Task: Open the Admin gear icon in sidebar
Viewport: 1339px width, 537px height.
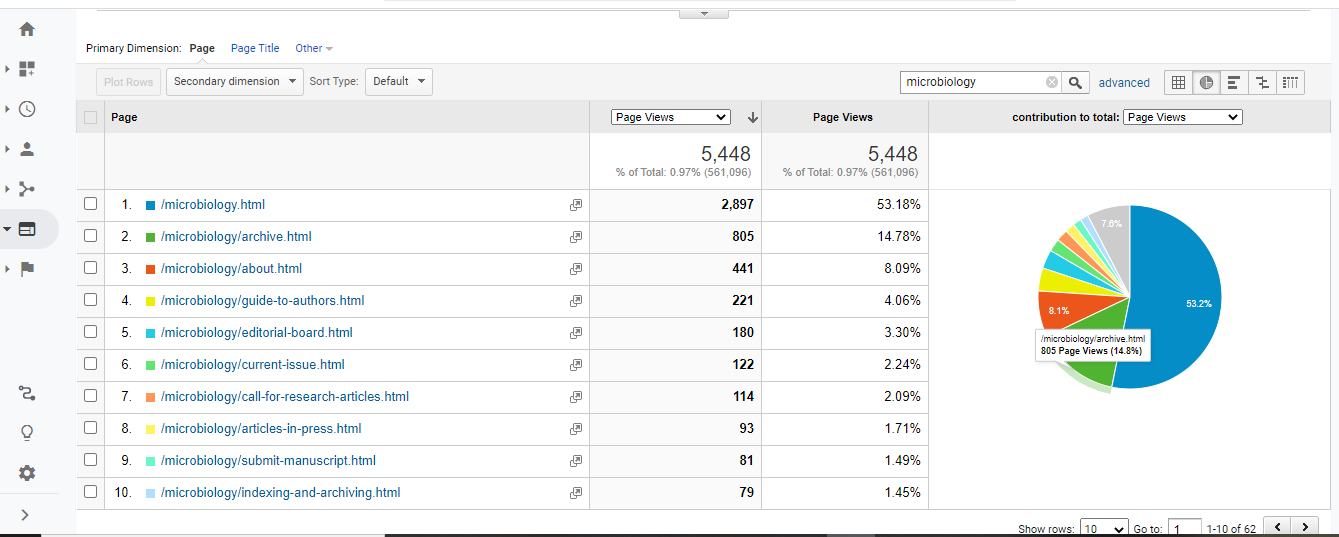Action: tap(27, 473)
